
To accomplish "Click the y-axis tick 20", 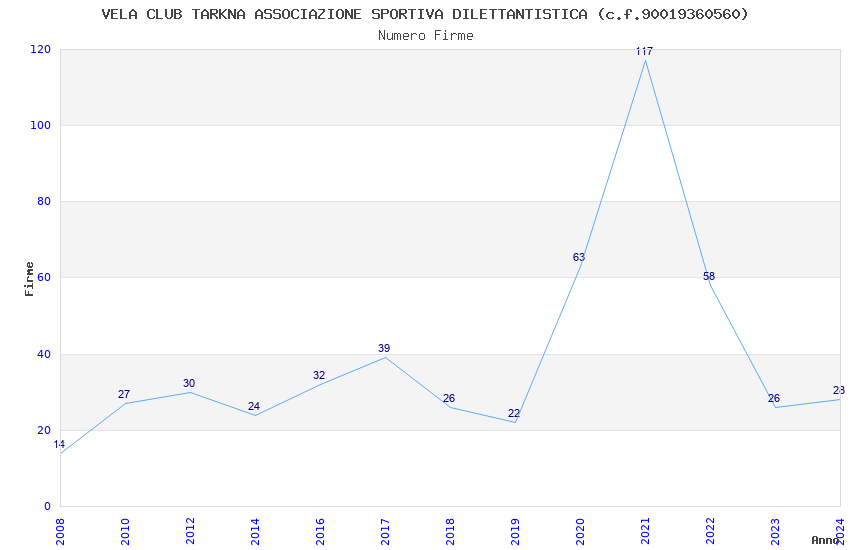I will (x=44, y=430).
